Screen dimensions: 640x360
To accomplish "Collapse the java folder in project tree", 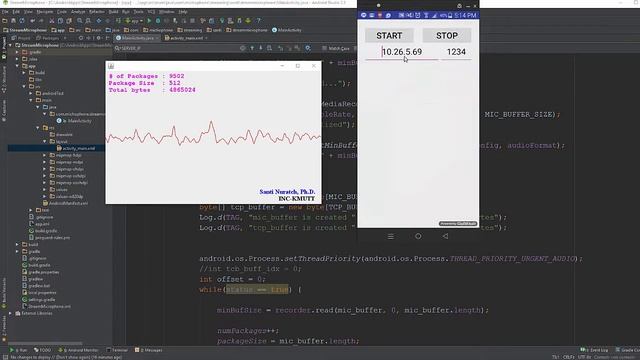I will [x=38, y=107].
